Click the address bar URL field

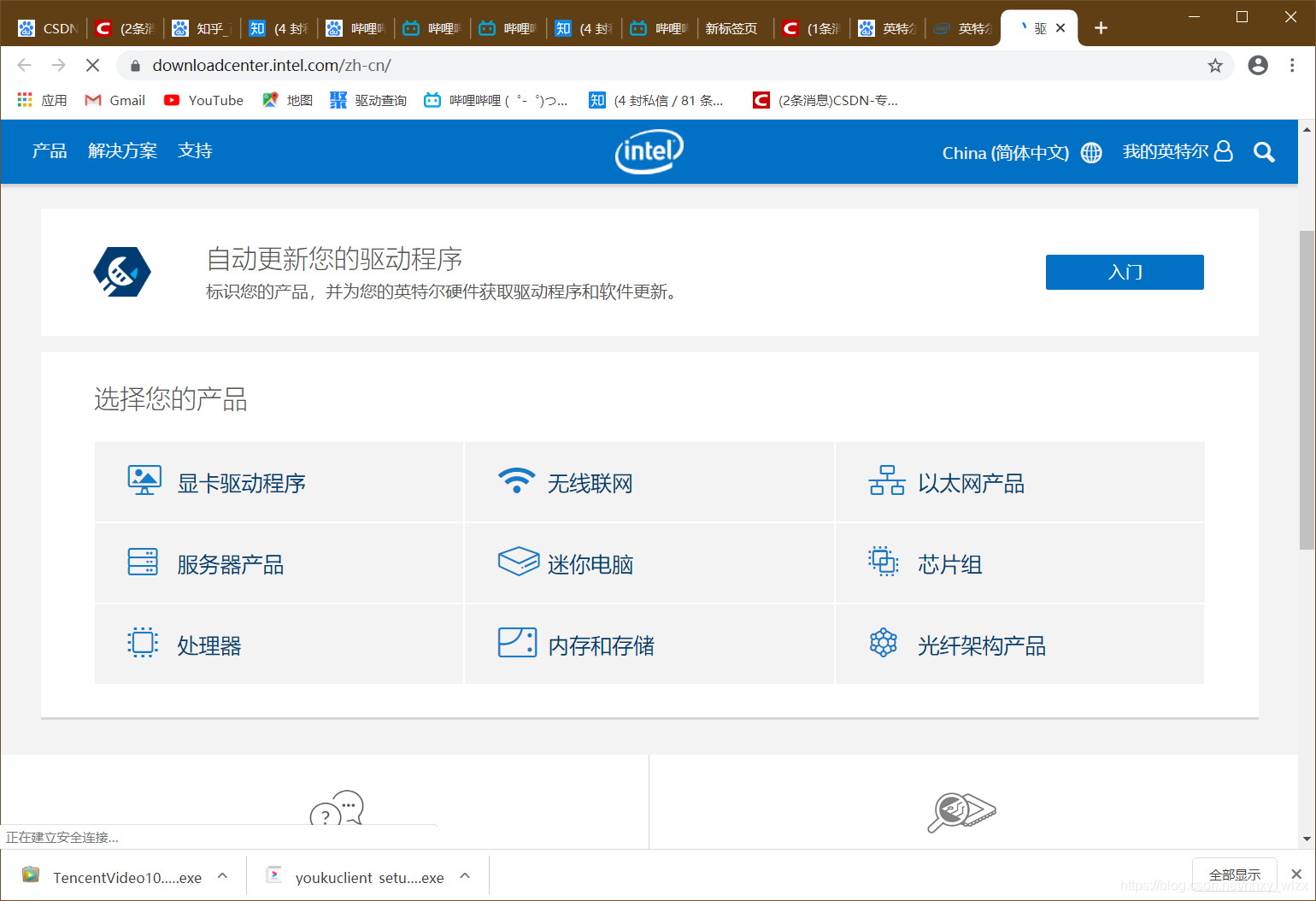point(675,65)
